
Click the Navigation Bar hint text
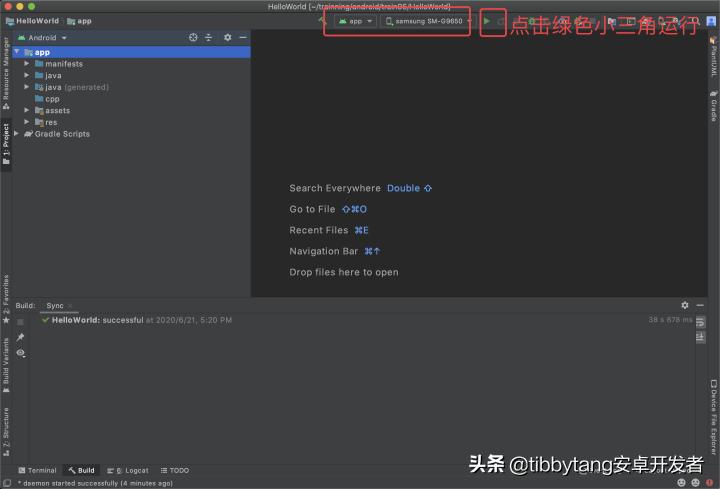tap(323, 251)
